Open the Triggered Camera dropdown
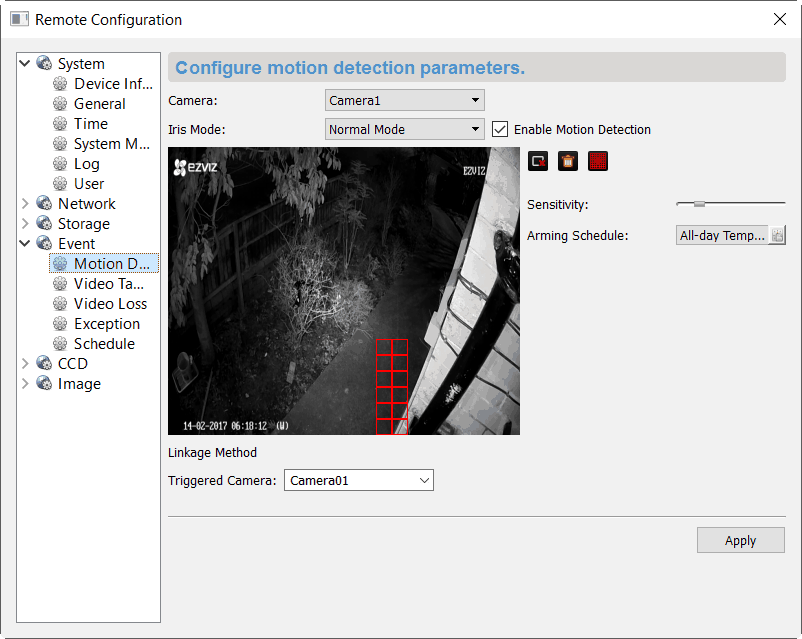Viewport: 802px width, 639px height. pyautogui.click(x=359, y=481)
